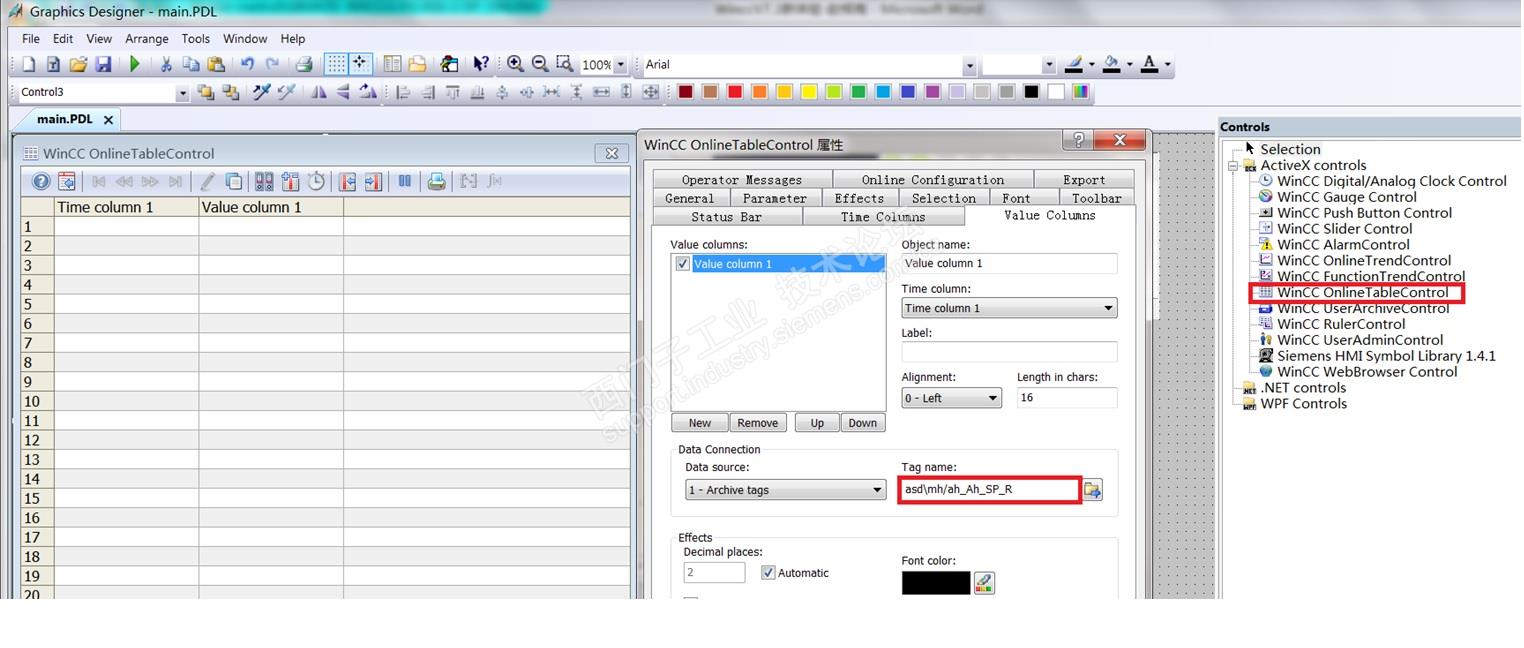Click the Start/Stop pause icon in table toolbar
The image size is (1524, 648).
pos(405,182)
